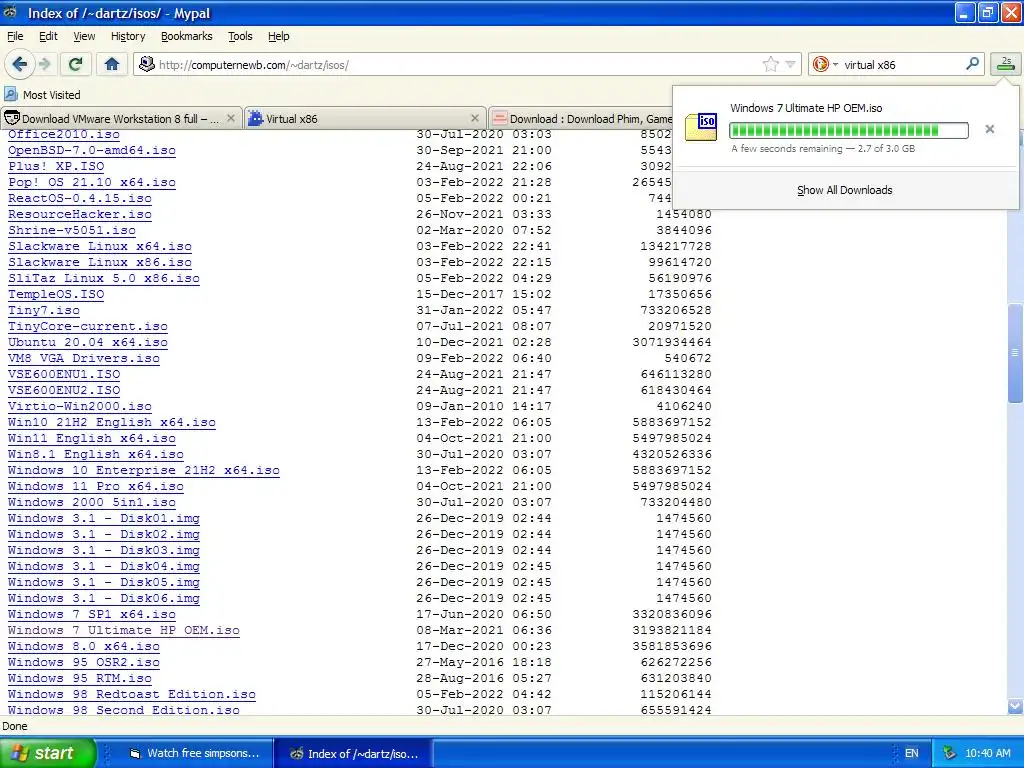Download Tiny7.iso
This screenshot has width=1024, height=768.
[44, 310]
